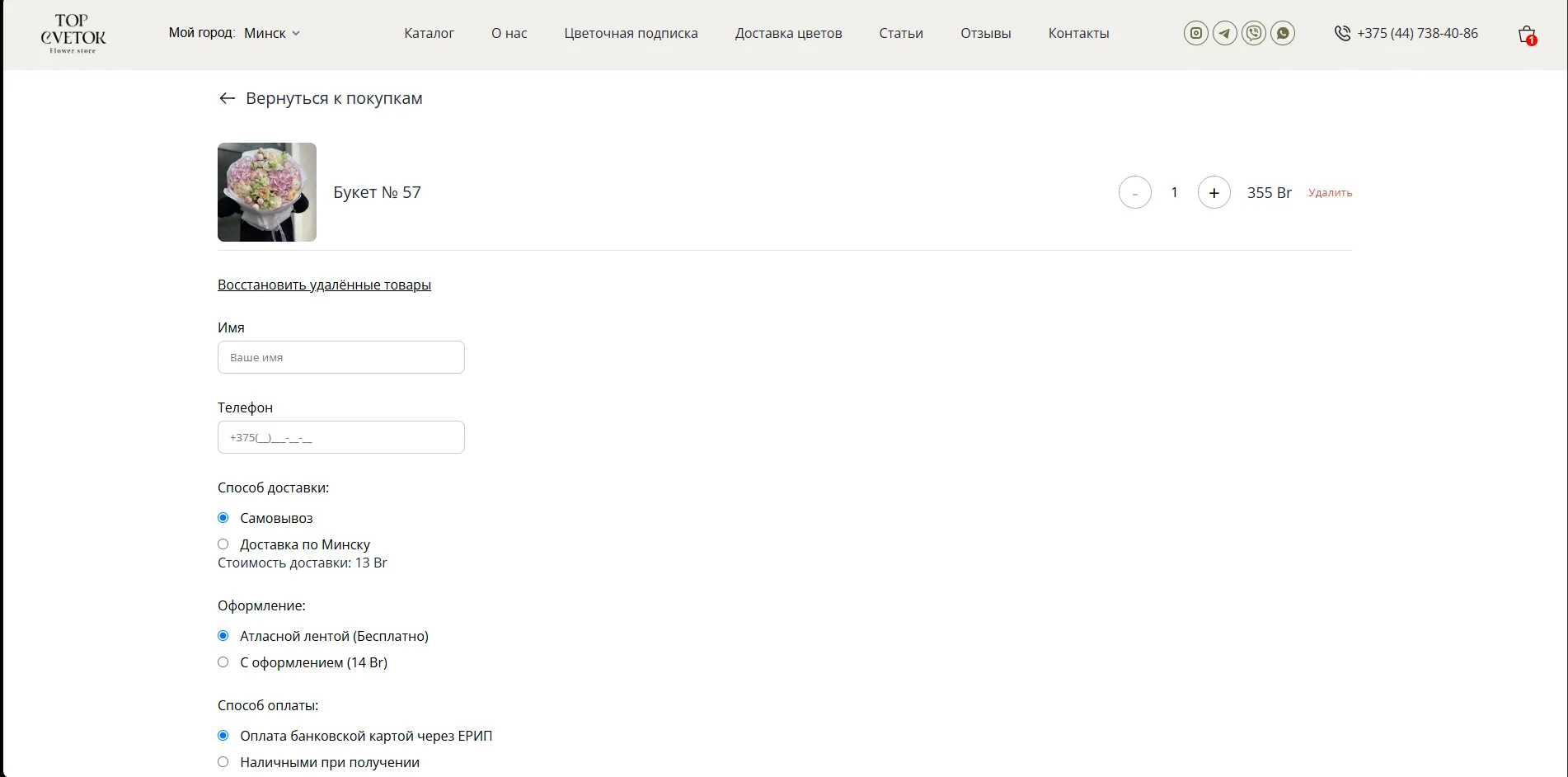Viewport: 1568px width, 777px height.
Task: Choose Атласной лентой (Бесплатно) packaging
Action: [x=223, y=636]
